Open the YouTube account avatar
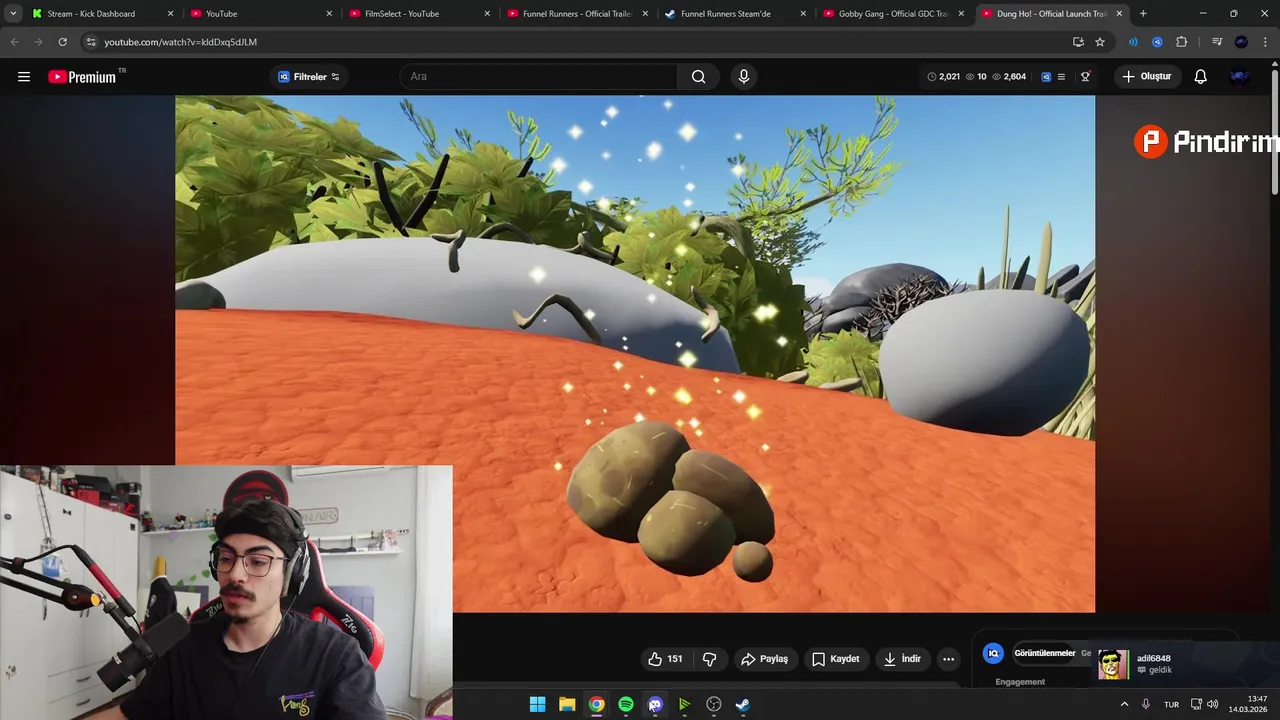 [1239, 77]
